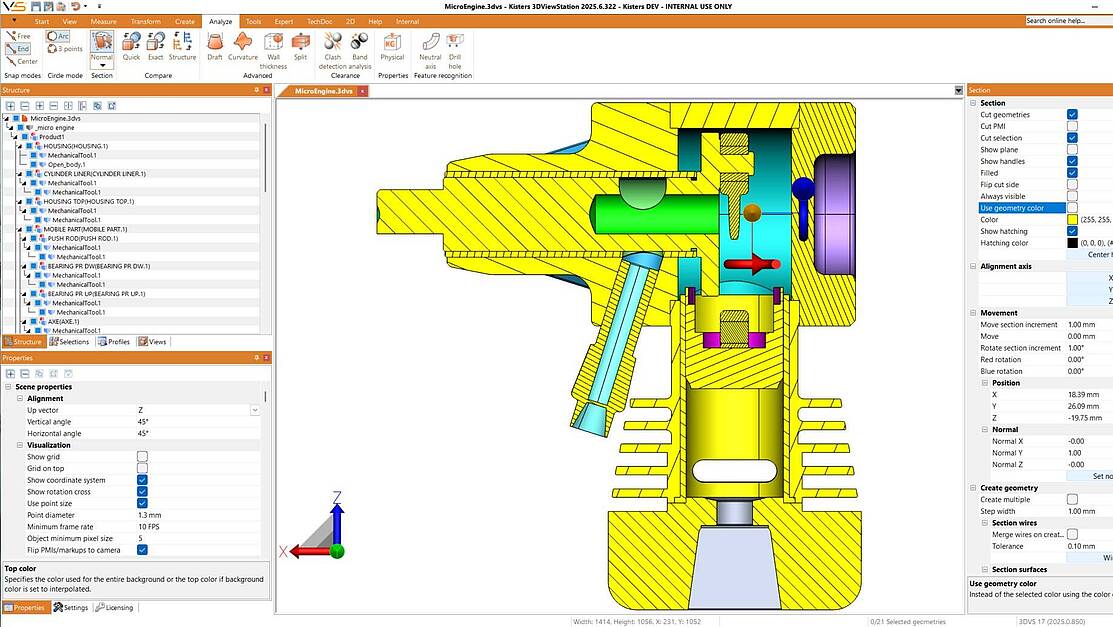Select the Draft analysis tool
Viewport: 1113px width, 627px height.
[214, 45]
